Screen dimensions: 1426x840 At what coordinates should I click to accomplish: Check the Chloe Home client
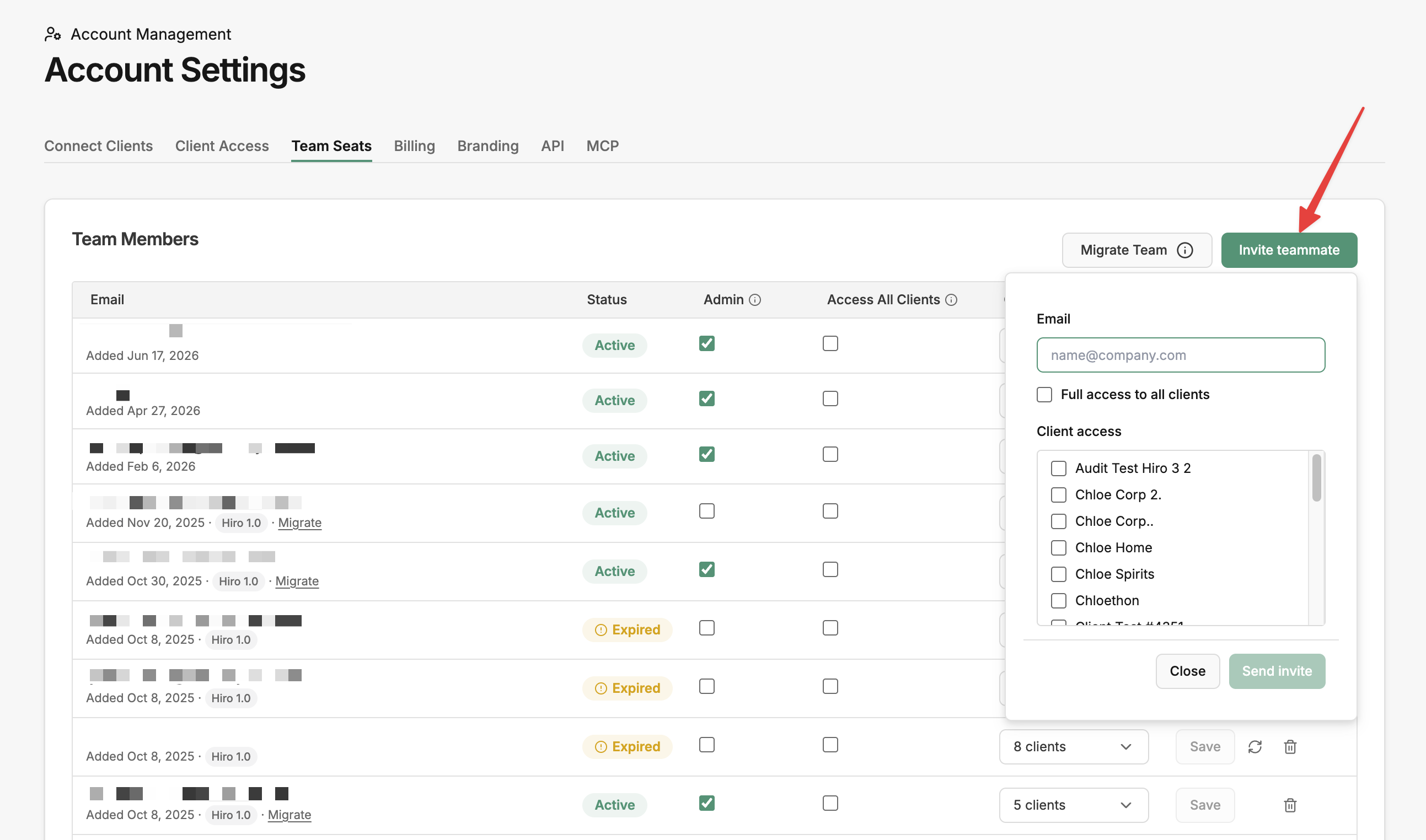1058,547
